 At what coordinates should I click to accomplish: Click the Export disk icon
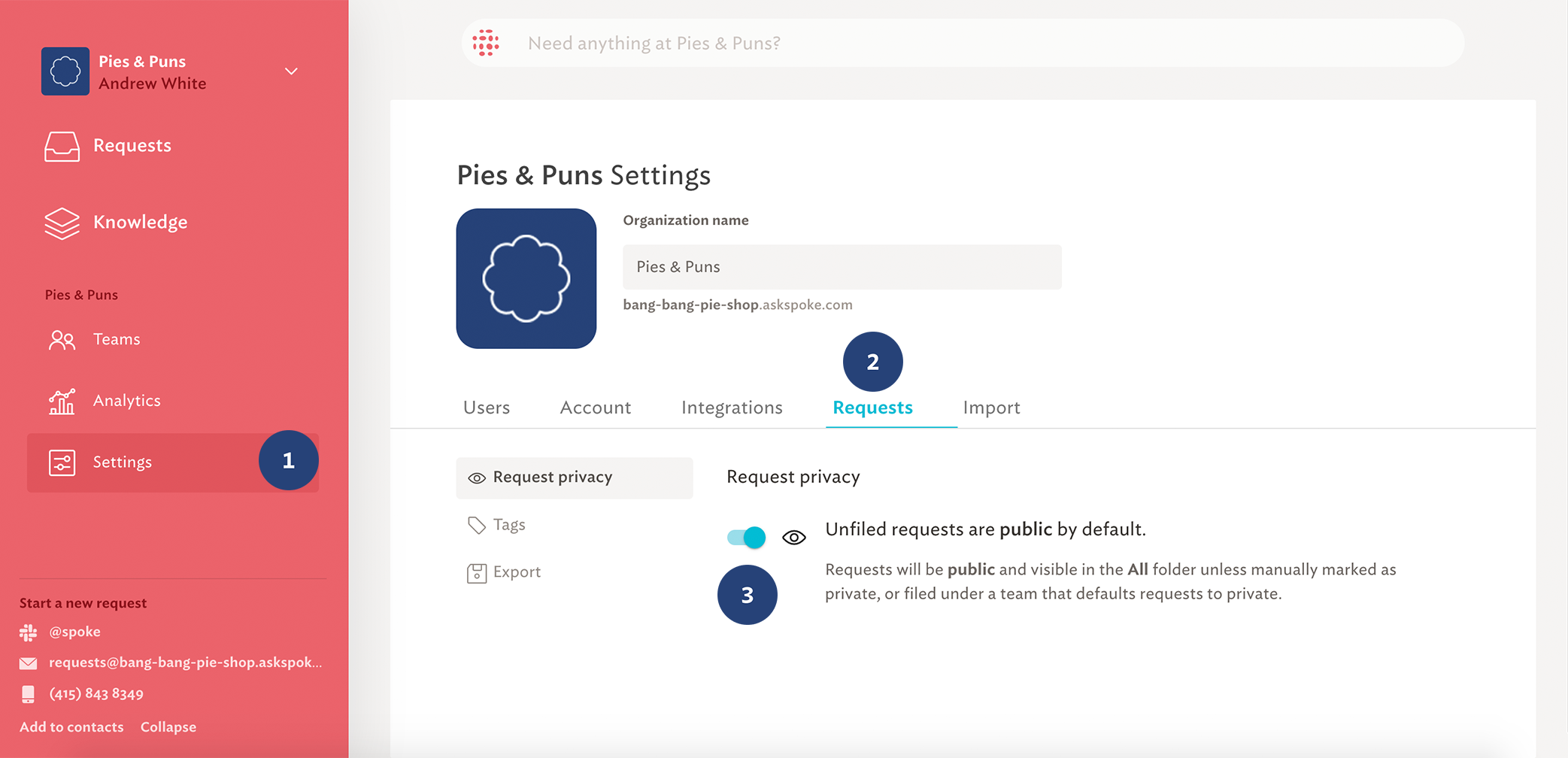tap(477, 573)
